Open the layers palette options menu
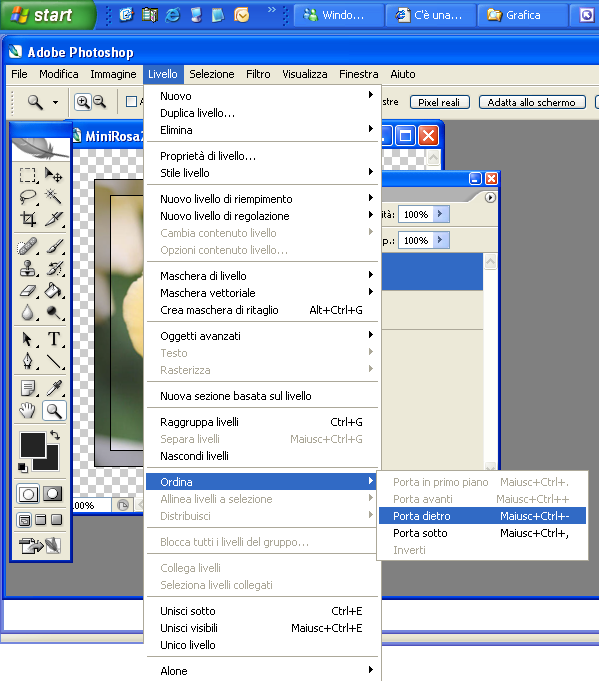Image resolution: width=599 pixels, height=681 pixels. click(x=490, y=198)
